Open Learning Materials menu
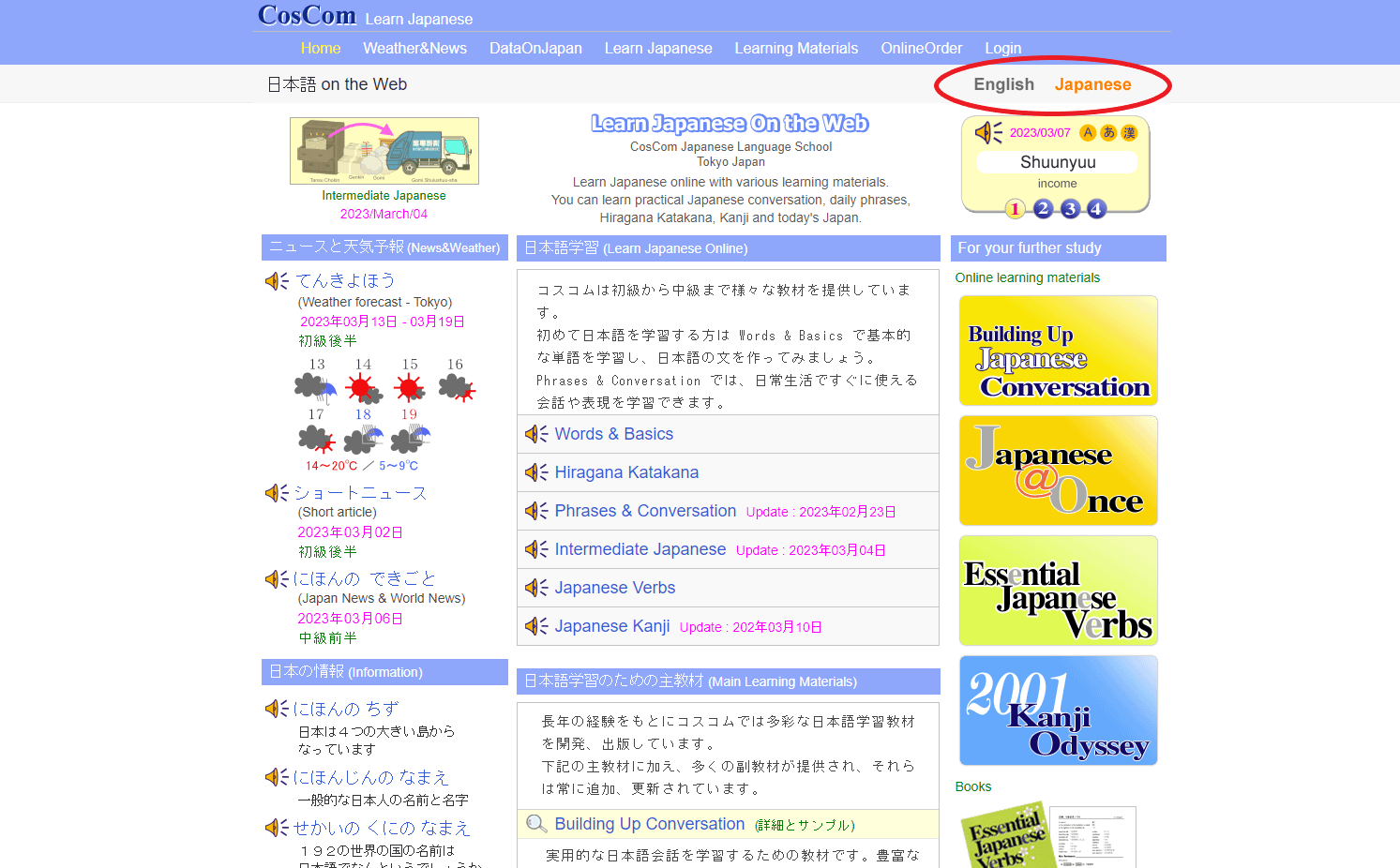This screenshot has width=1400, height=868. click(x=796, y=48)
